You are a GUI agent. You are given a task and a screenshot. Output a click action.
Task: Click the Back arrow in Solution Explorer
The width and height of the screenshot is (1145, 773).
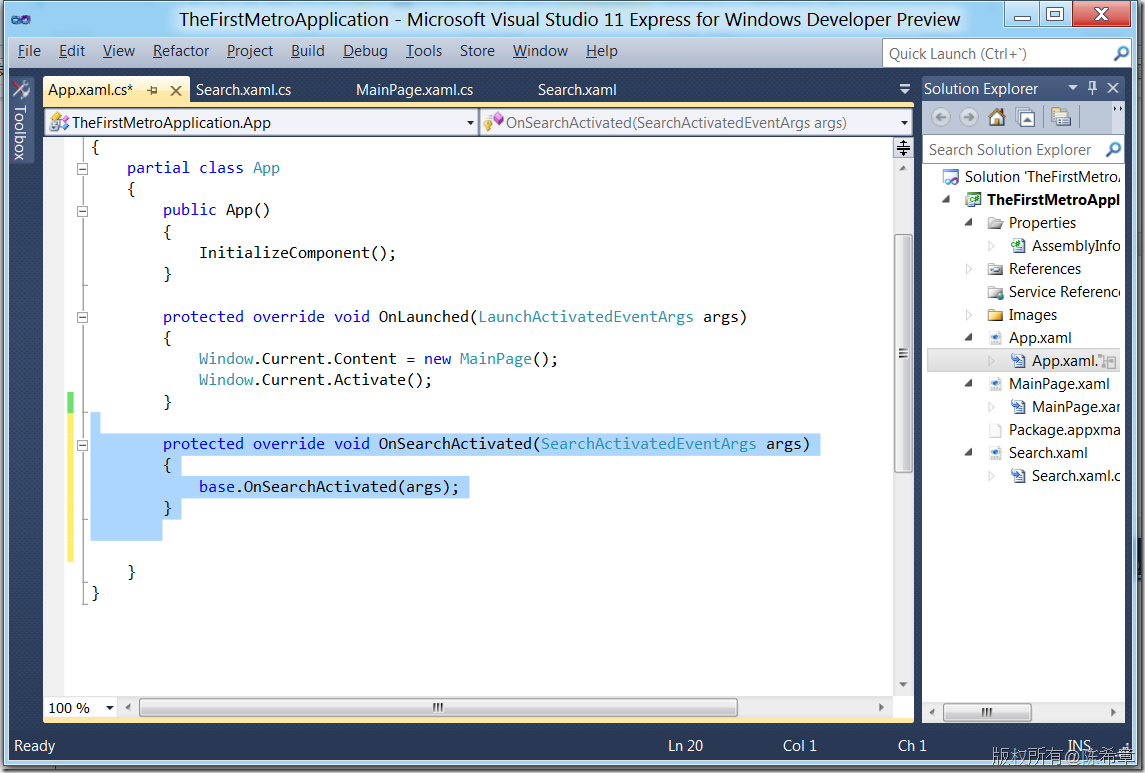(x=941, y=118)
